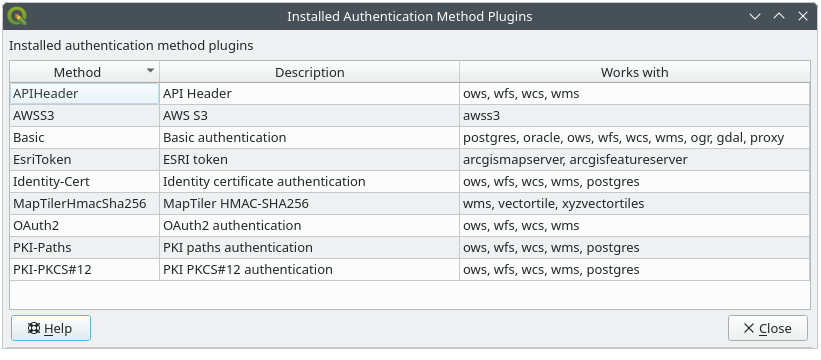
Task: Click the OAuth2 authentication description cell
Action: point(309,226)
